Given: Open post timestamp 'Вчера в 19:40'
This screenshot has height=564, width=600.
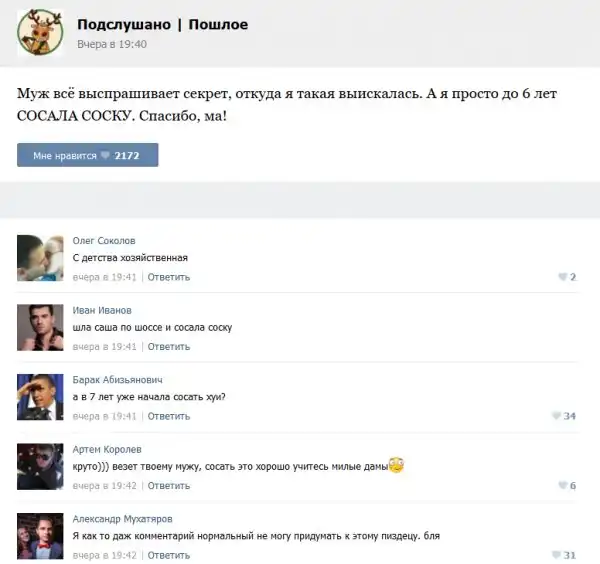Looking at the screenshot, I should 112,44.
